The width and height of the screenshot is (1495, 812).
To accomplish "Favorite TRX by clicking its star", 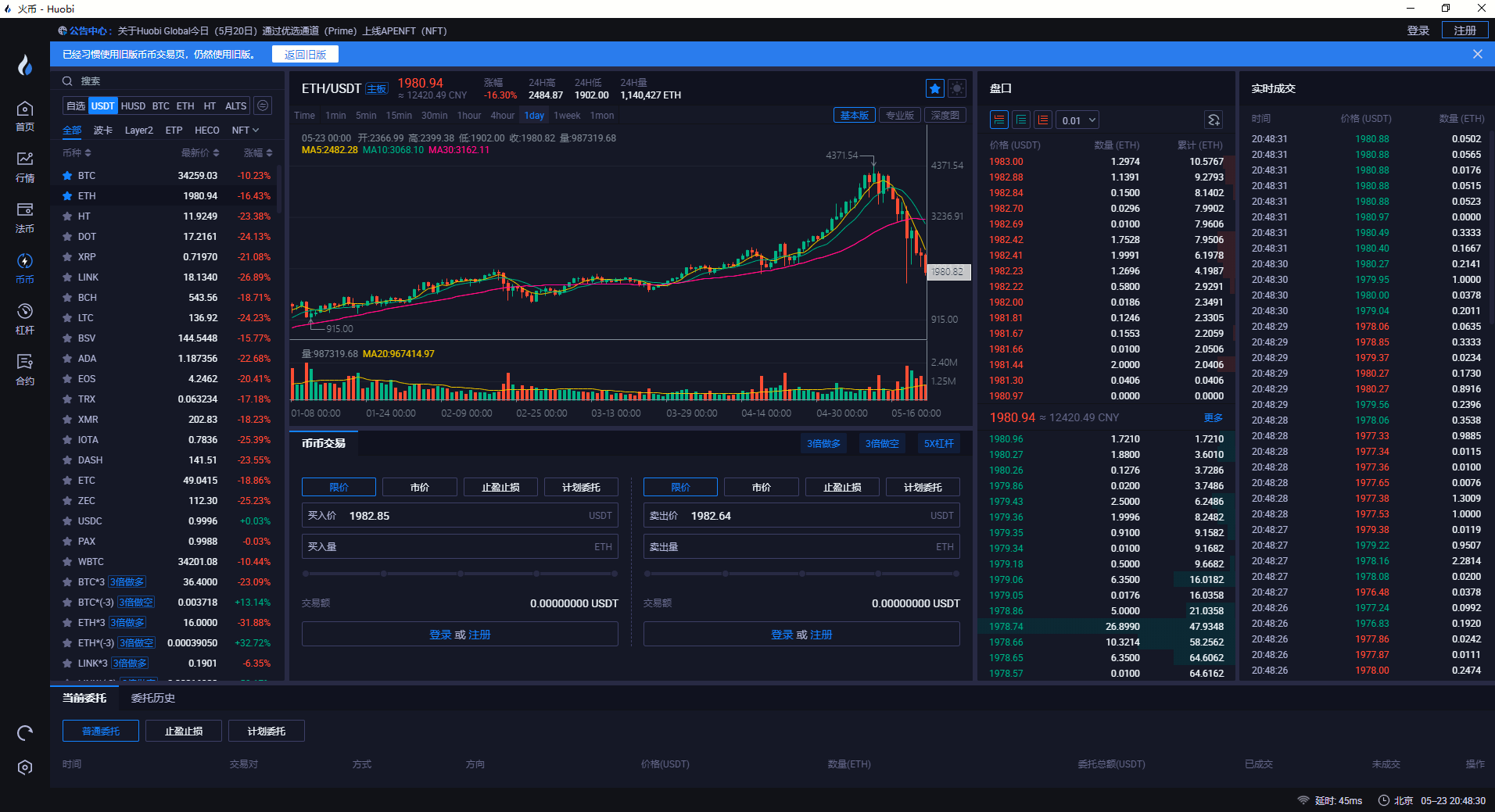I will pos(67,399).
